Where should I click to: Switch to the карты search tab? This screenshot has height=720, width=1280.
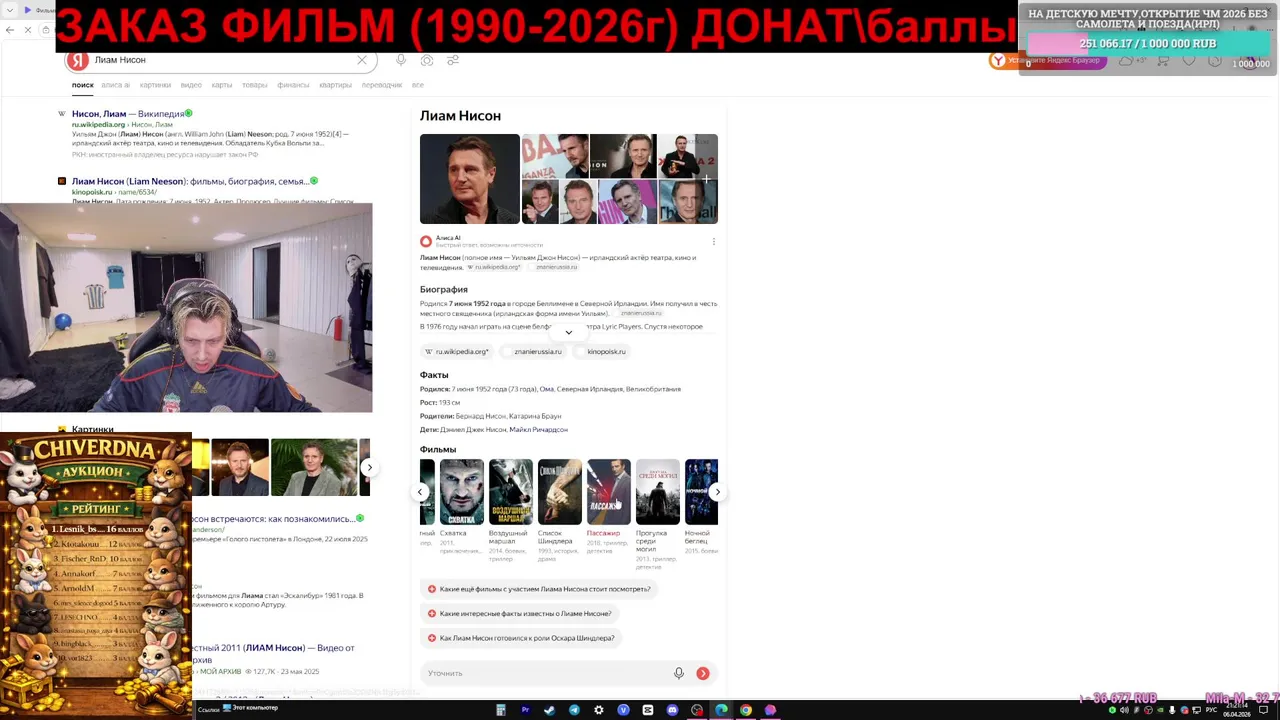click(x=222, y=85)
